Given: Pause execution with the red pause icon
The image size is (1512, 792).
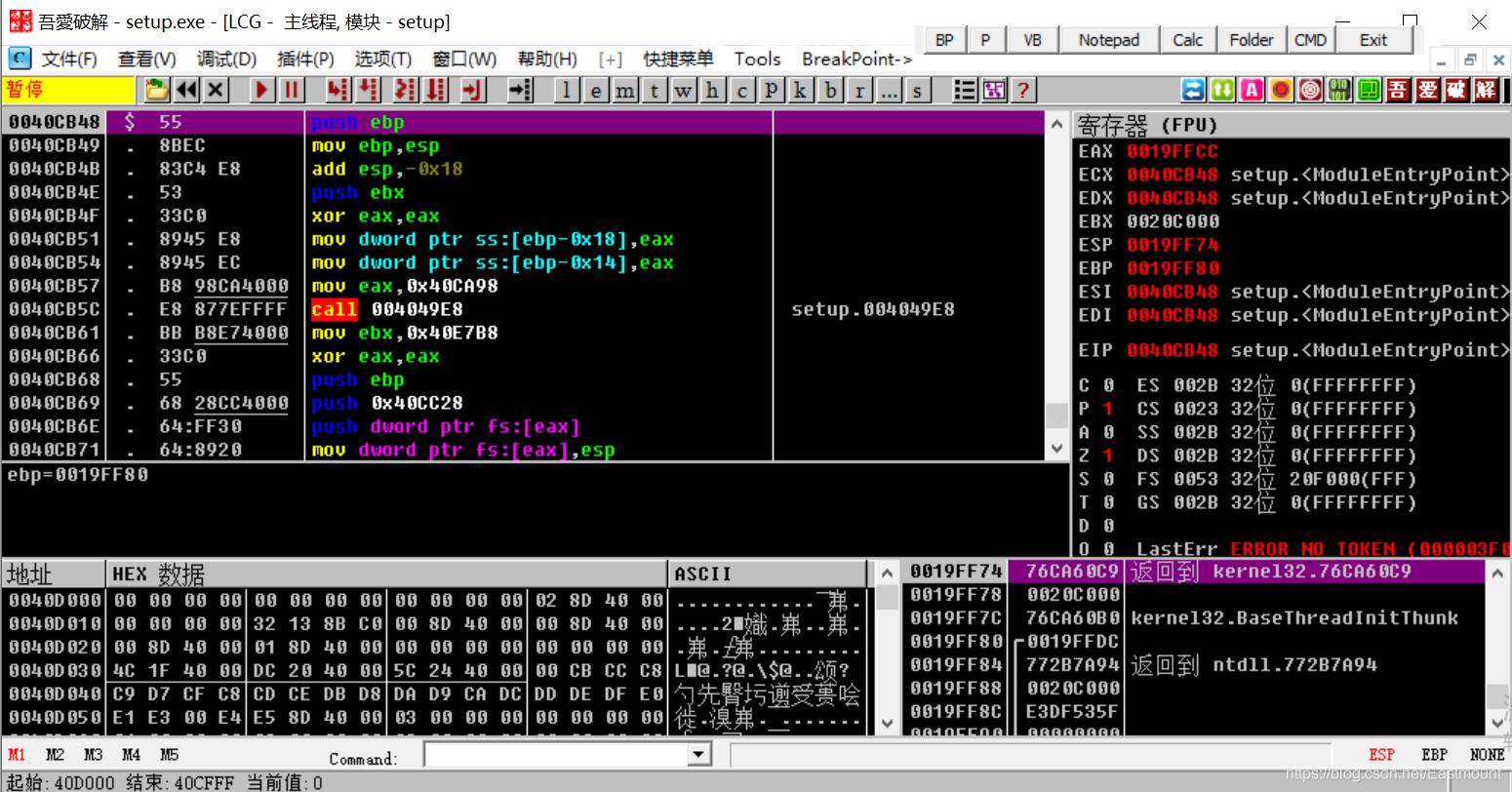Looking at the screenshot, I should (291, 90).
